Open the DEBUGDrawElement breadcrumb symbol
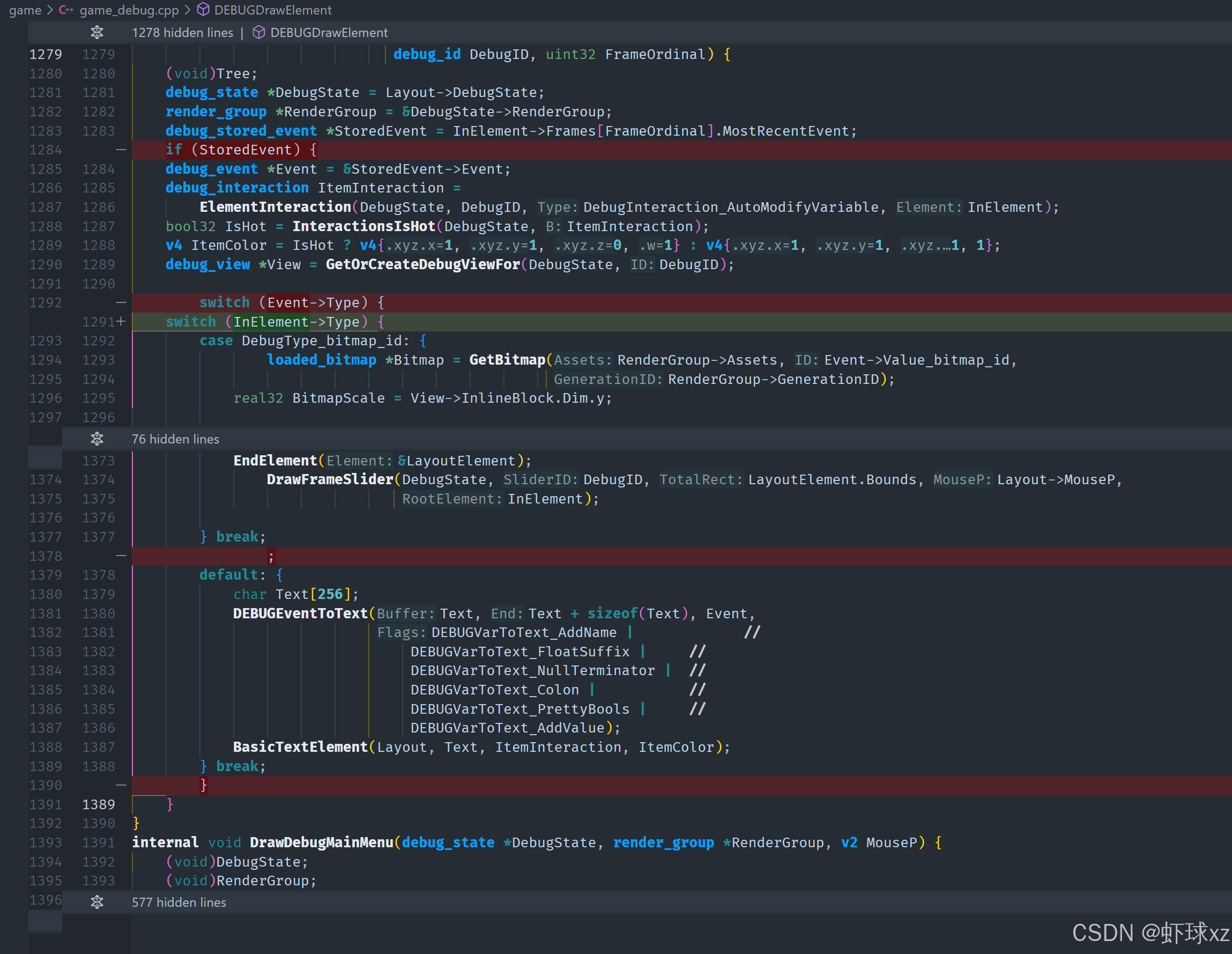1232x954 pixels. coord(273,10)
